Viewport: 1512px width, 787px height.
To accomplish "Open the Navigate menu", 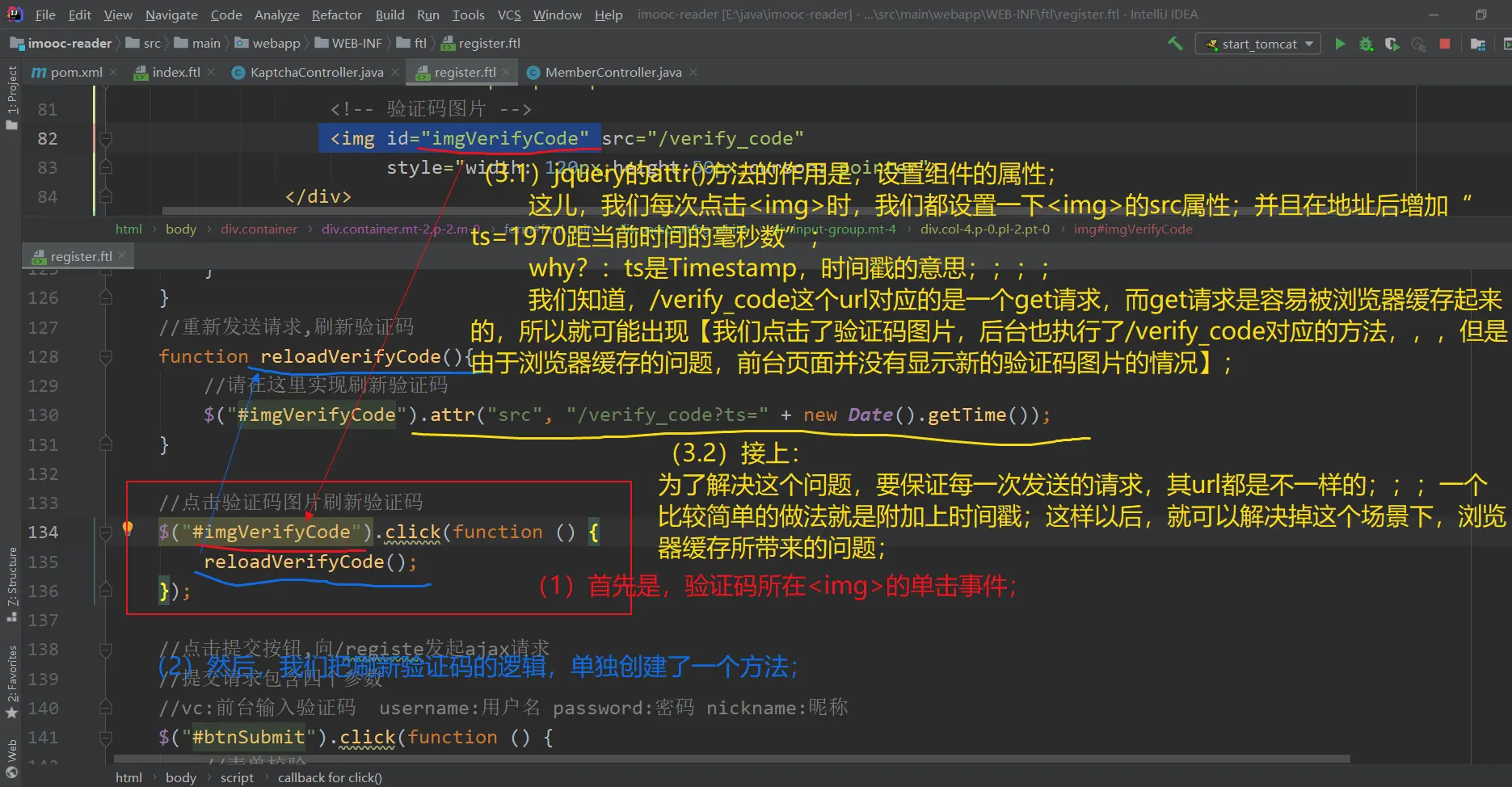I will 171,15.
